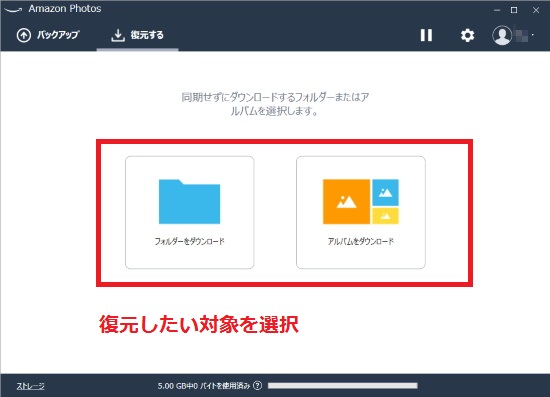Click the blue folder icon
550x397 pixels.
189,202
